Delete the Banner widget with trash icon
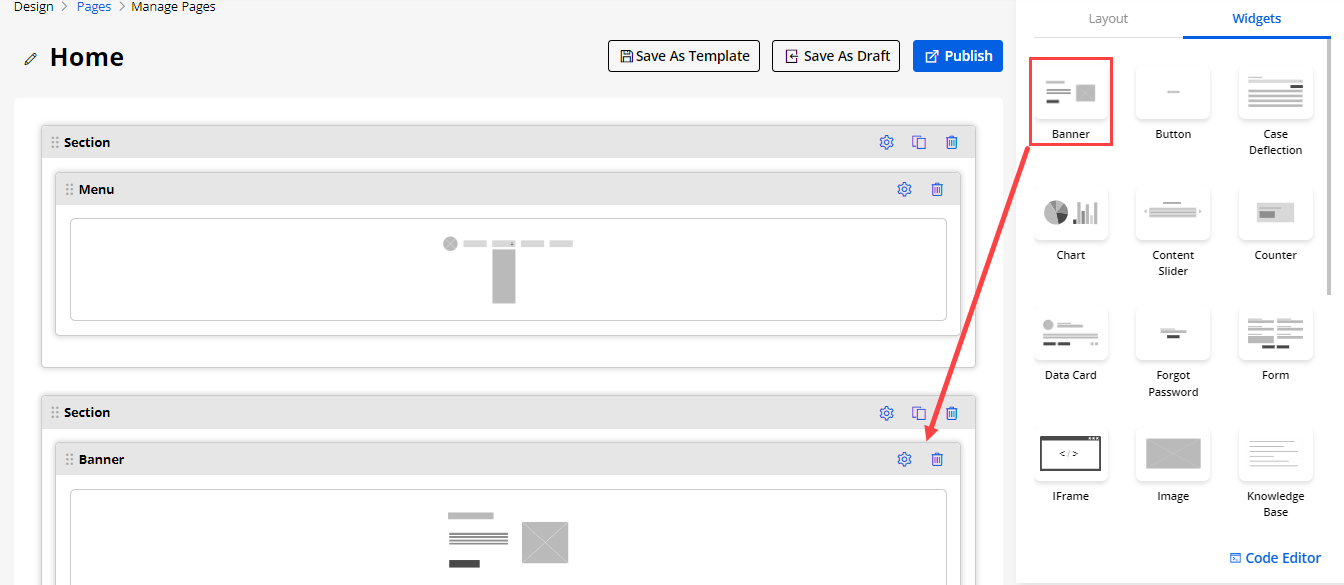This screenshot has width=1344, height=585. point(937,459)
